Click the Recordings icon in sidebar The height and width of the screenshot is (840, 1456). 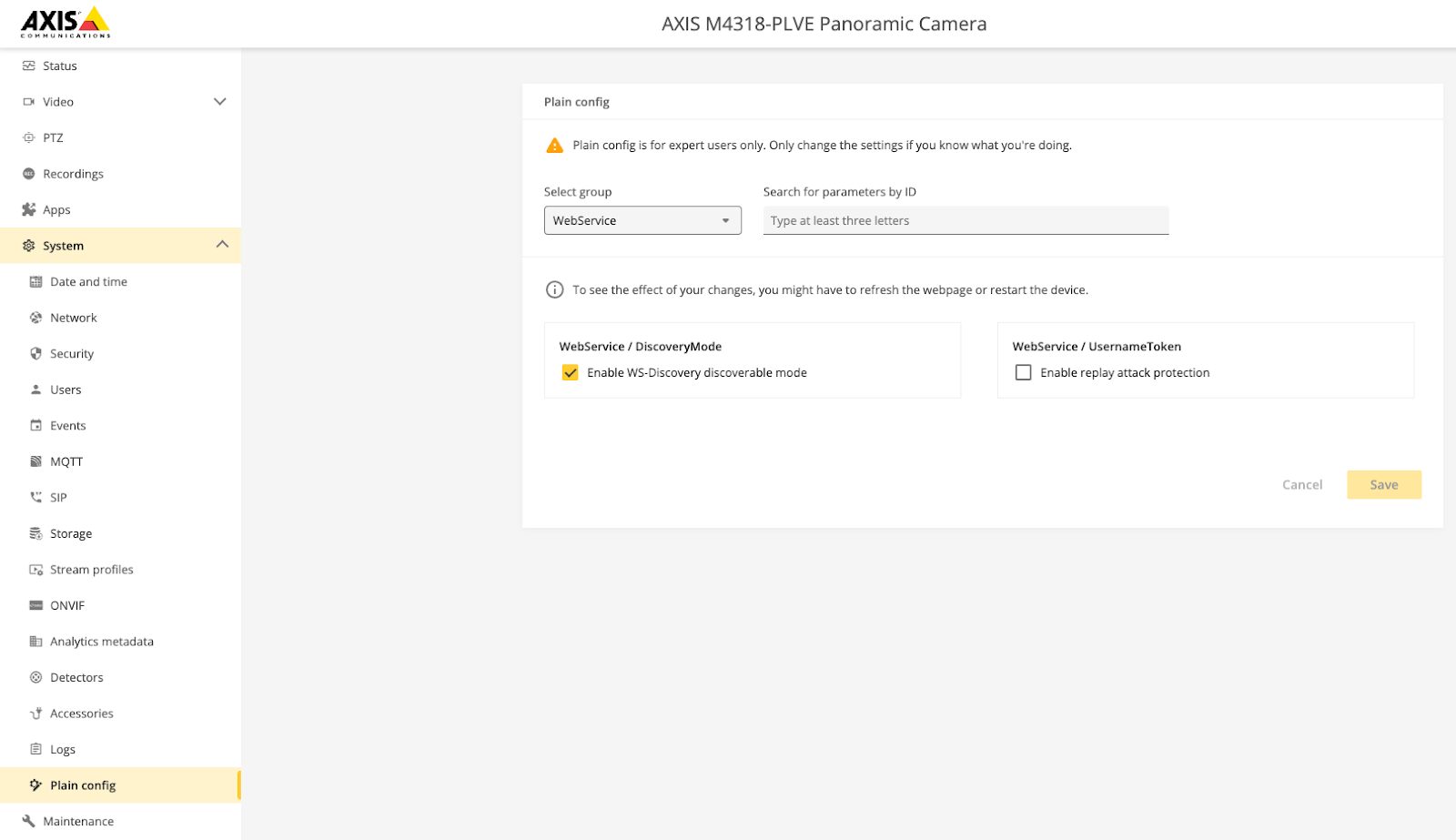(29, 174)
